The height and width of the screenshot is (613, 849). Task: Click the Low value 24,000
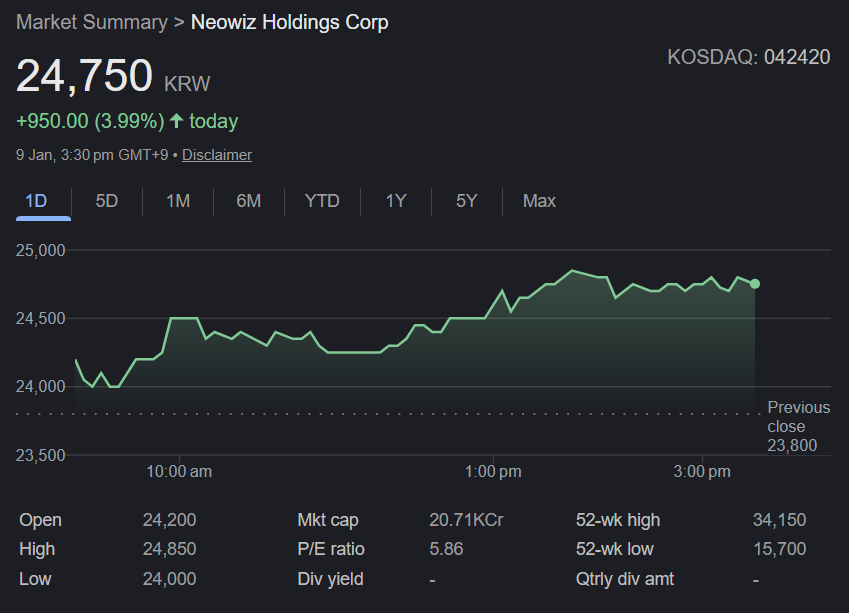(x=169, y=579)
